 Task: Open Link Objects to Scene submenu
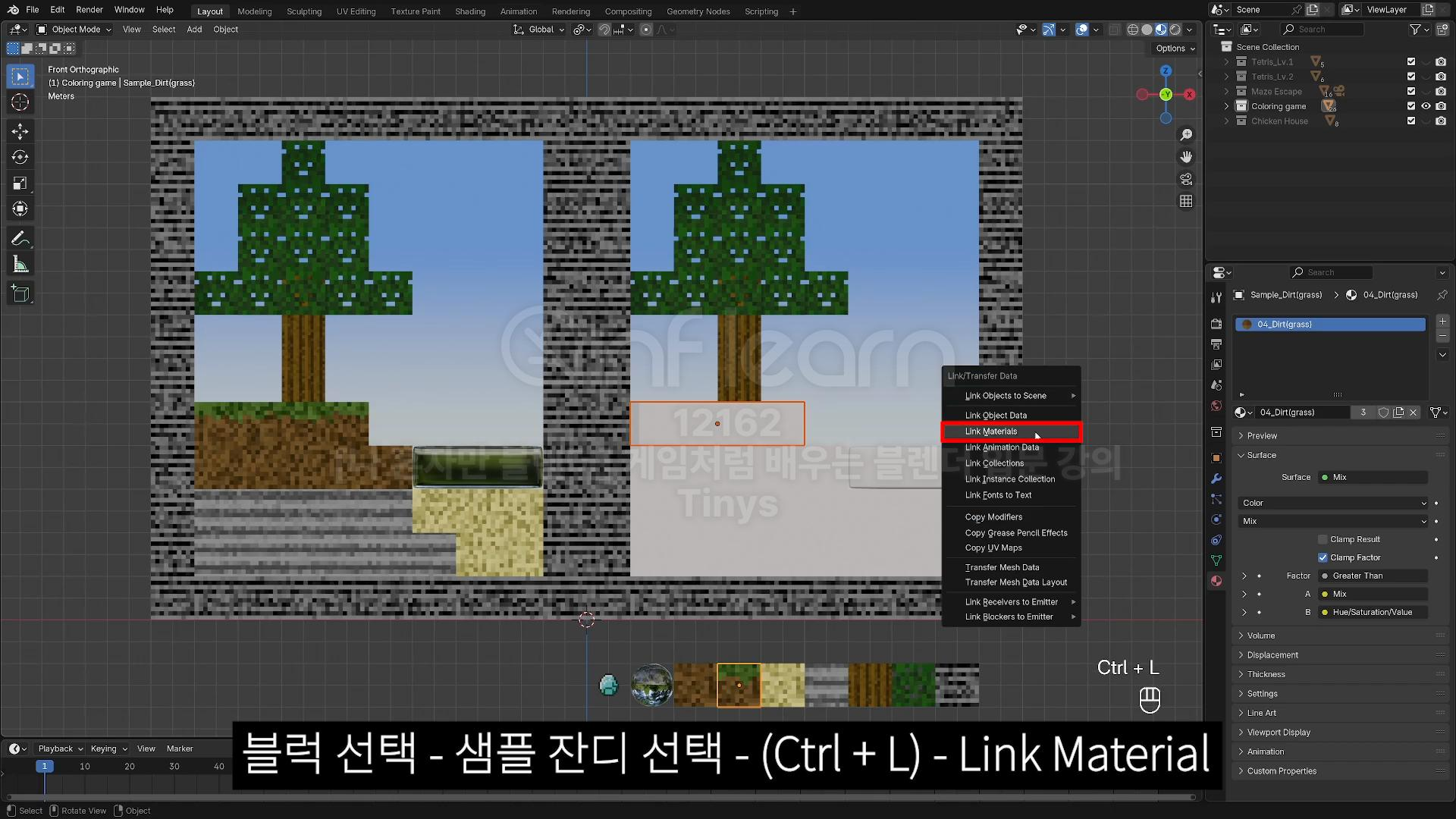click(1011, 396)
